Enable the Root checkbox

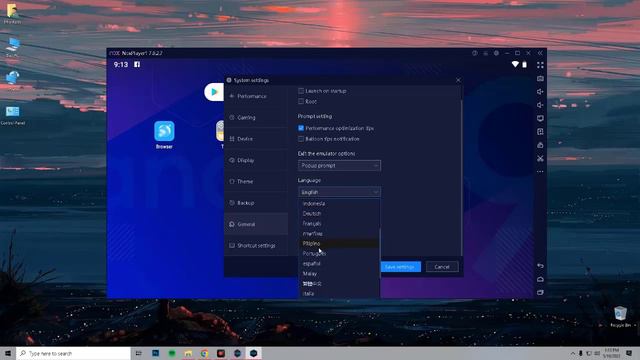point(301,101)
